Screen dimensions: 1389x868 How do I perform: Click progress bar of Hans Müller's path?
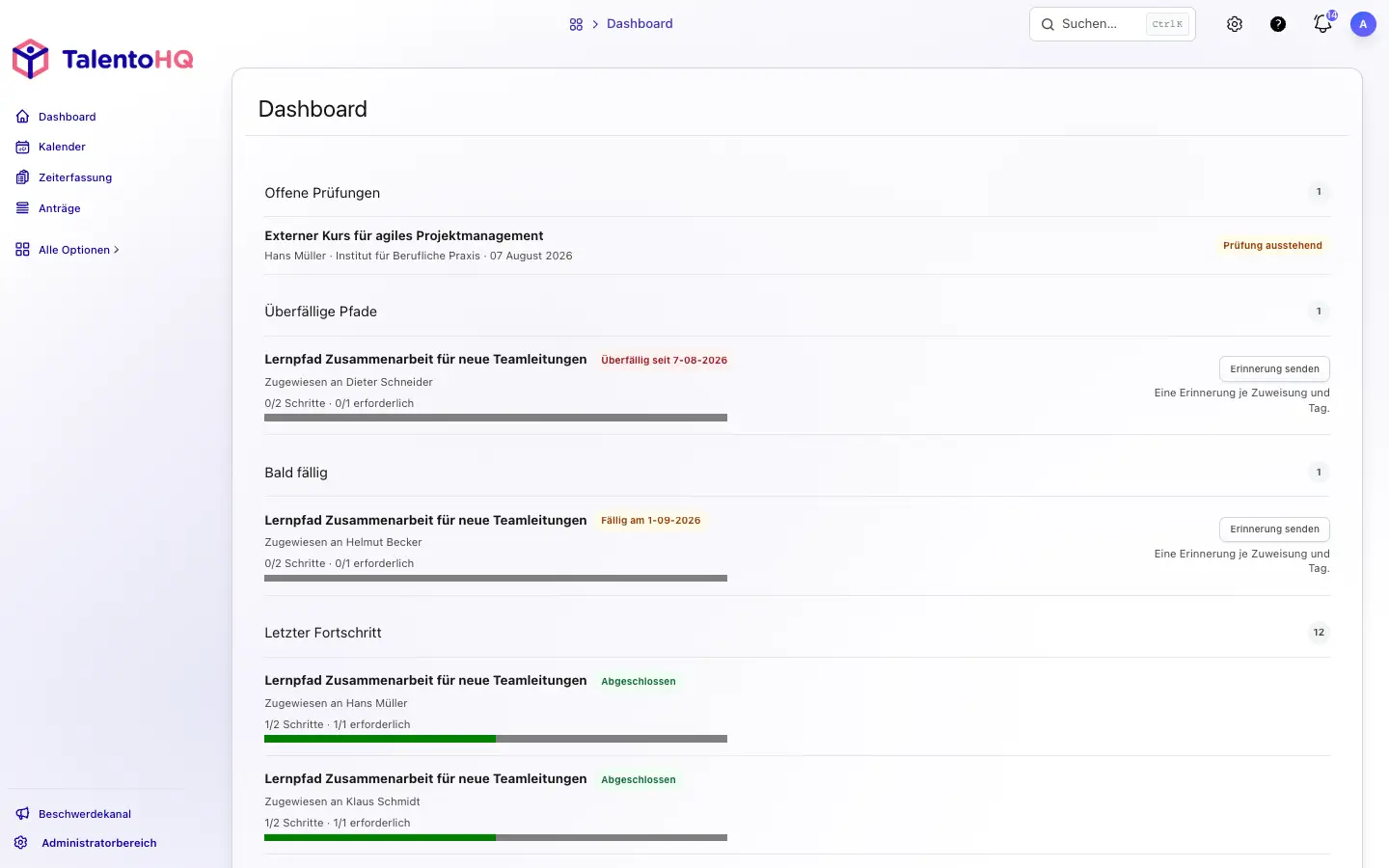pyautogui.click(x=496, y=739)
